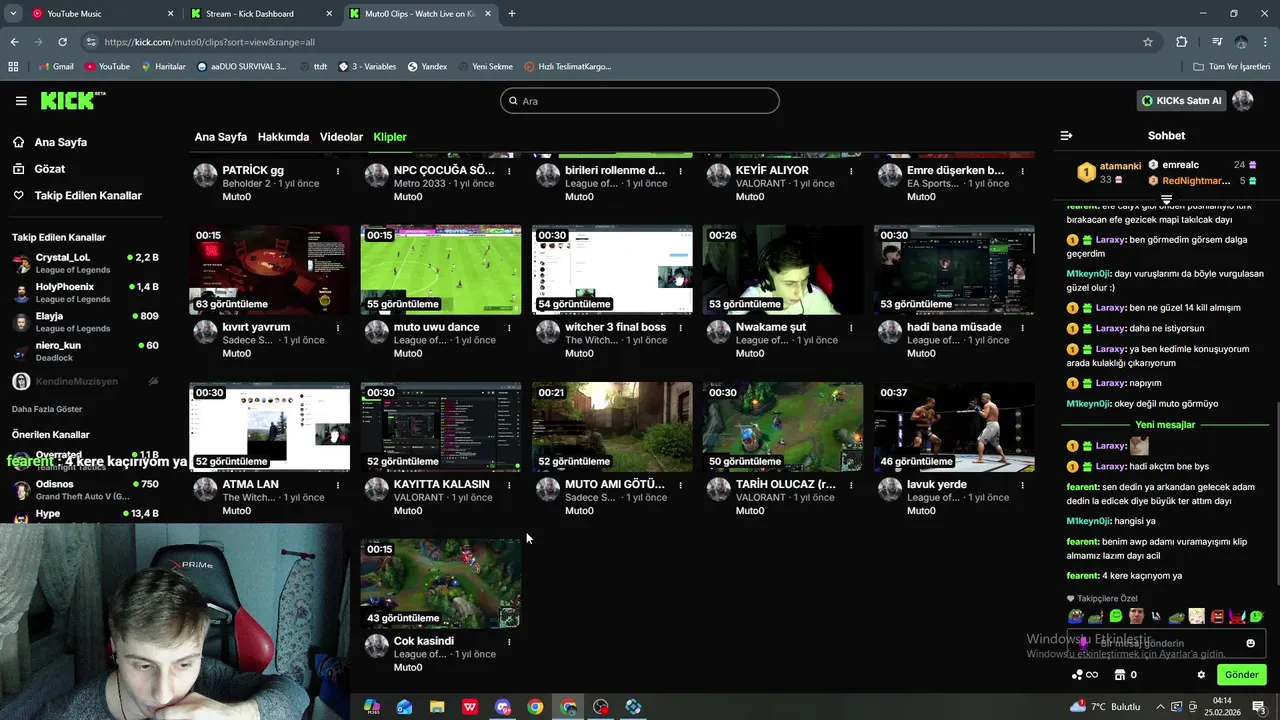1280x720 pixels.
Task: Play the MUTO AMI GÖTÜ clip thumbnail
Action: tap(612, 427)
